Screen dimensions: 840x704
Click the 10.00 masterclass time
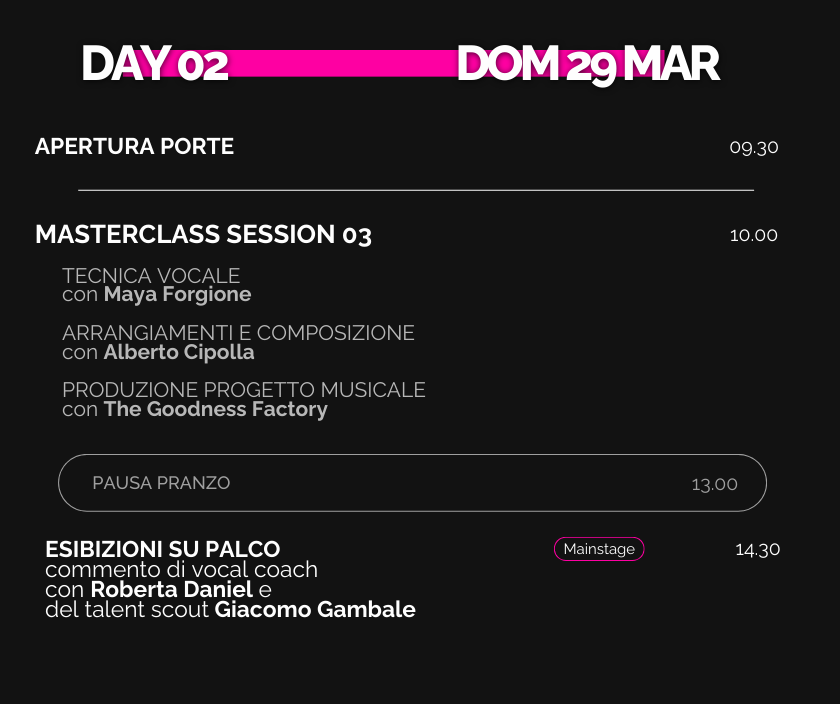[753, 236]
